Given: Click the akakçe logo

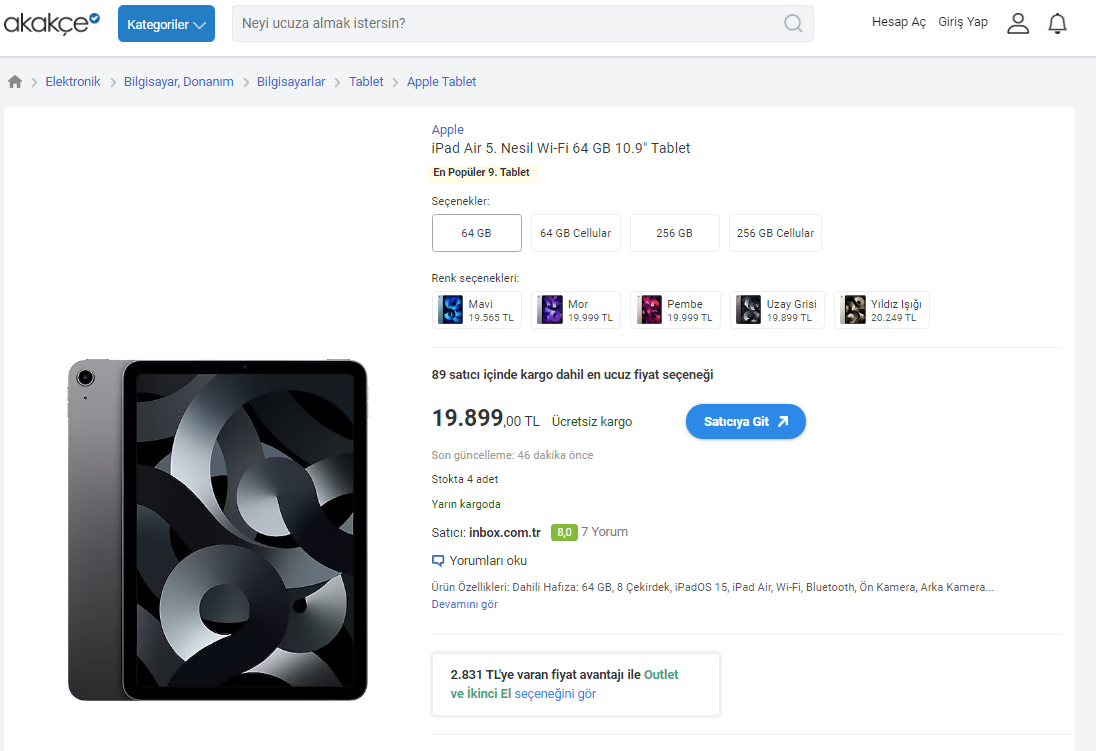Looking at the screenshot, I should point(52,23).
